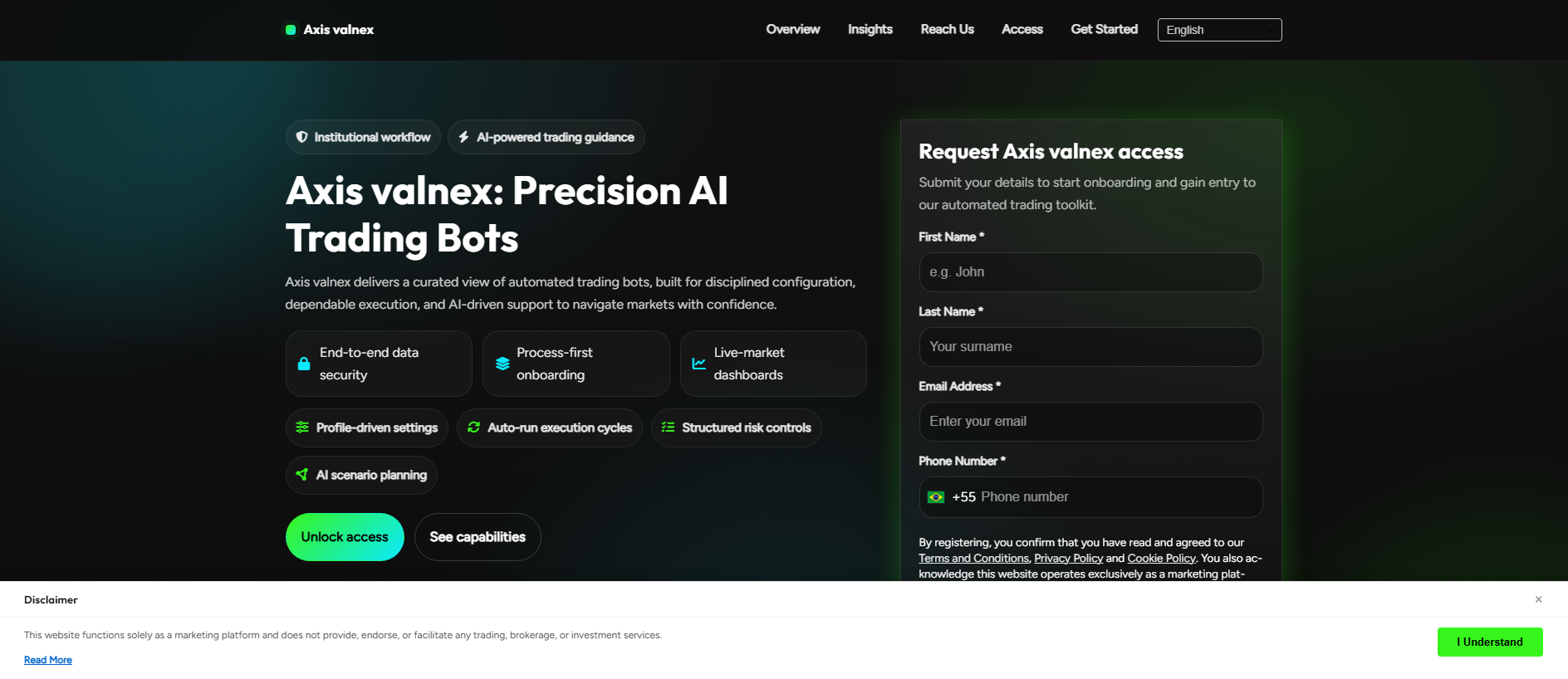Click the Disclaimer title text
Image resolution: width=1568 pixels, height=679 pixels.
click(51, 599)
